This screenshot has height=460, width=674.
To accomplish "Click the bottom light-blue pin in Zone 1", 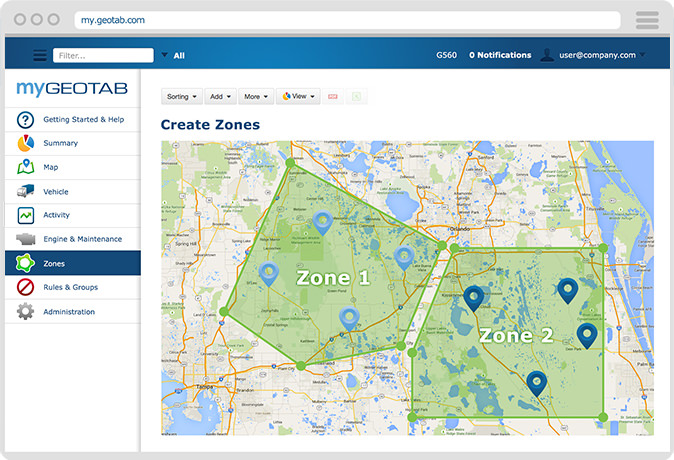I will pos(349,319).
